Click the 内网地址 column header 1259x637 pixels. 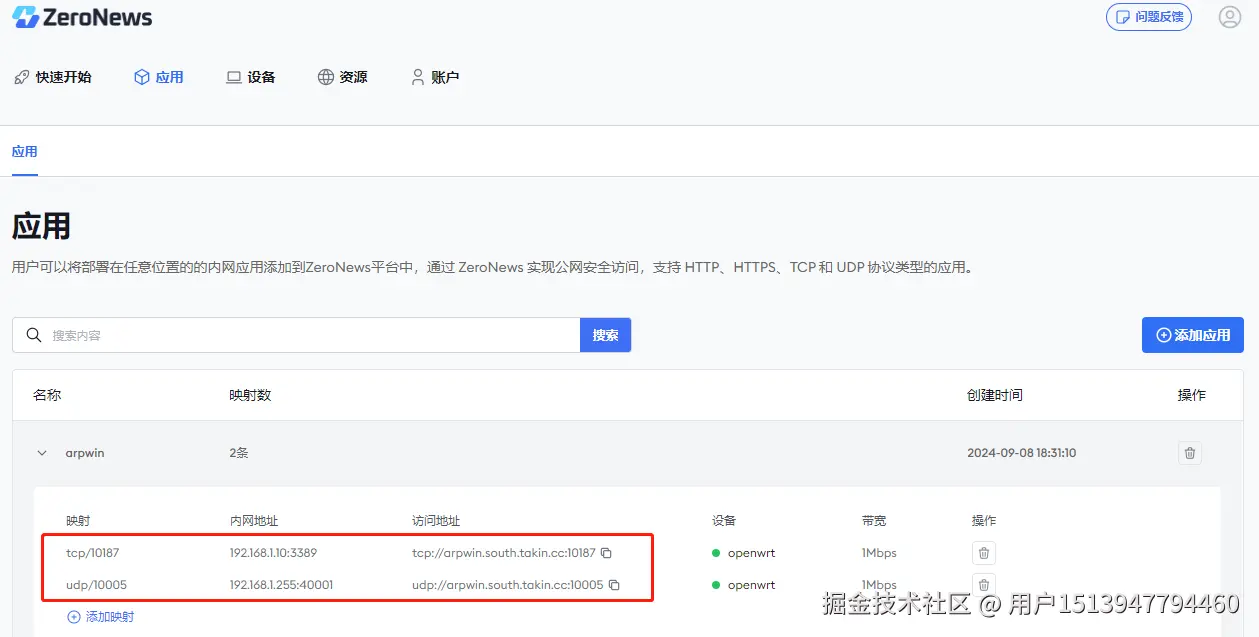[254, 521]
